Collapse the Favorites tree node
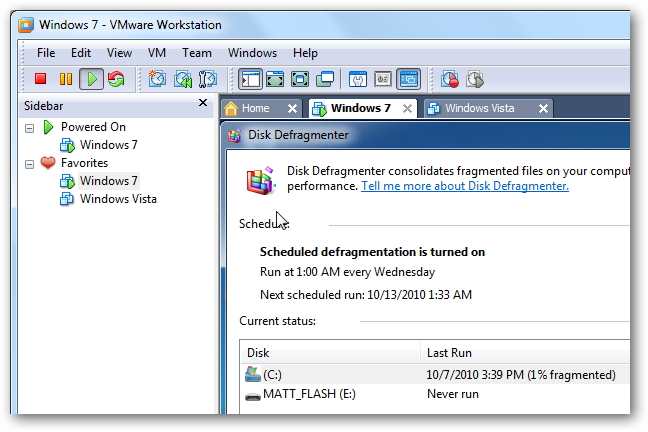The width and height of the screenshot is (648, 432). (29, 164)
